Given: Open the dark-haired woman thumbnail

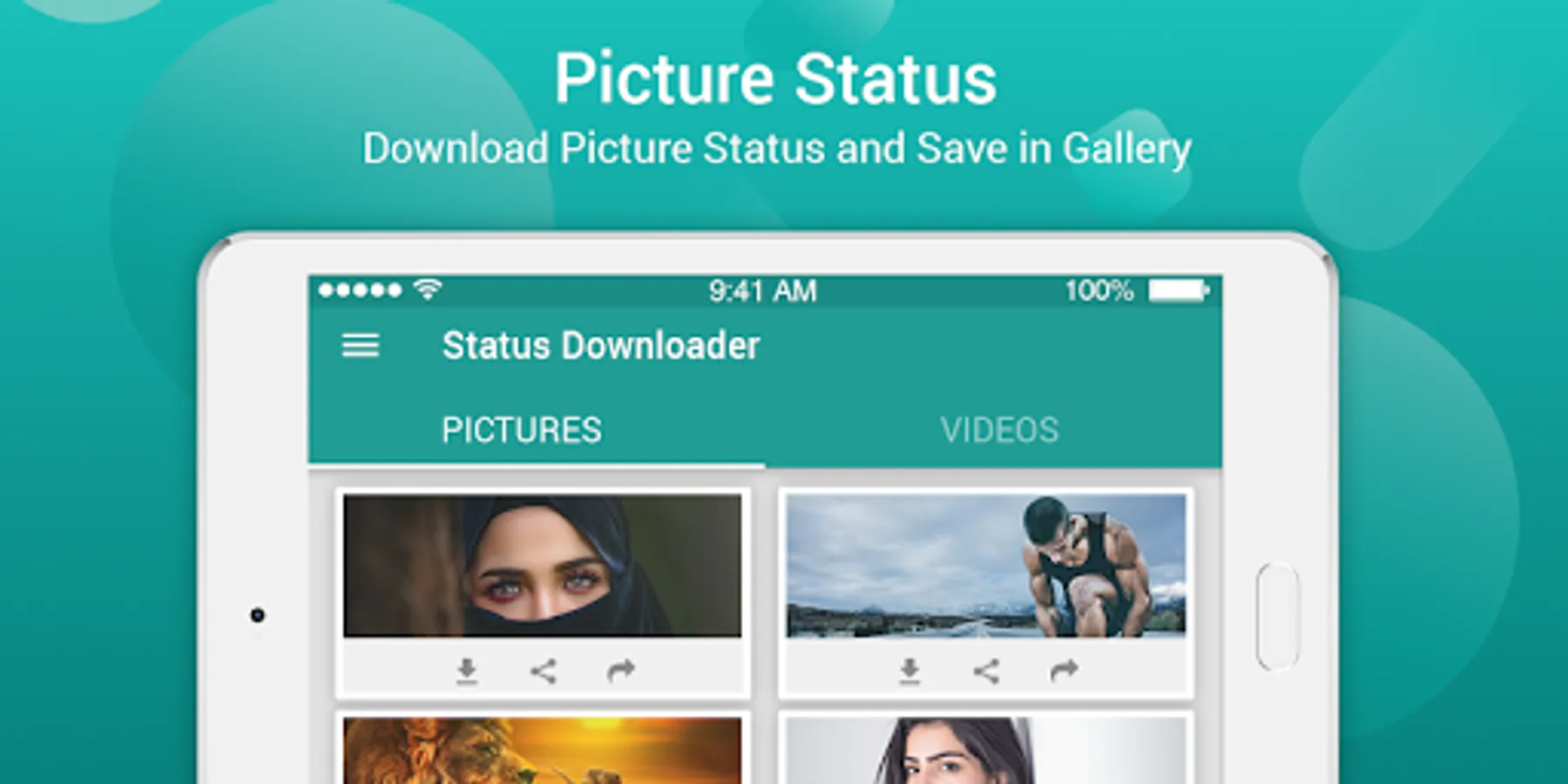Looking at the screenshot, I should click(985, 750).
